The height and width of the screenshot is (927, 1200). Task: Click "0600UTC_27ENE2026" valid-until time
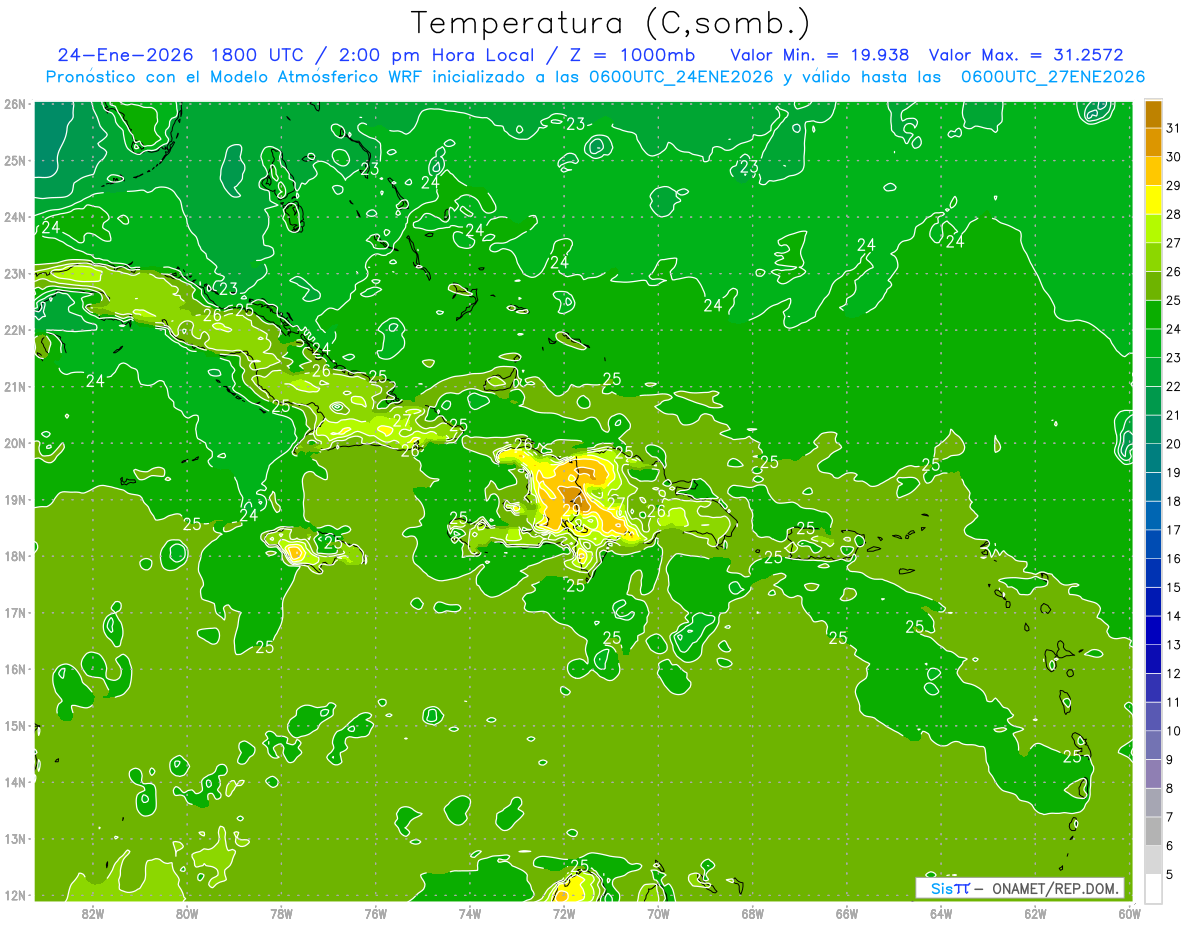pos(1053,77)
